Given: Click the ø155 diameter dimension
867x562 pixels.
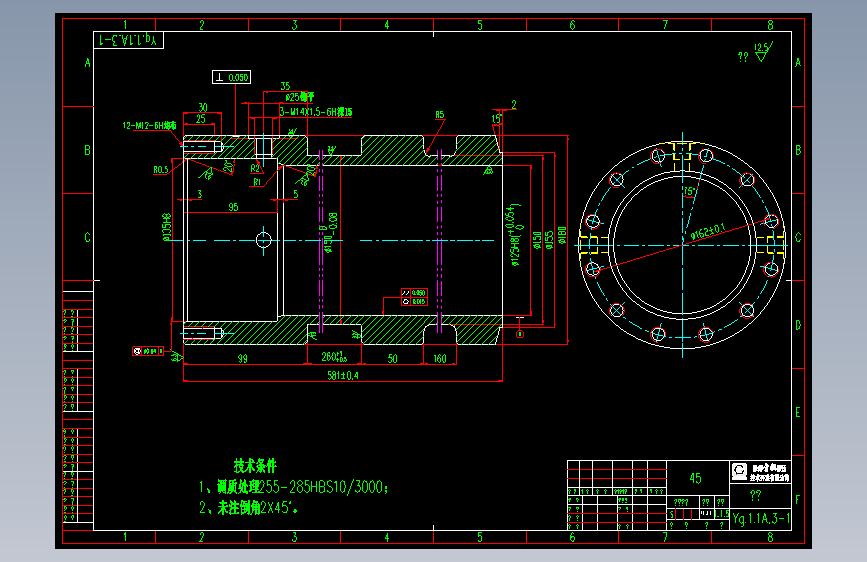Looking at the screenshot, I should [549, 240].
